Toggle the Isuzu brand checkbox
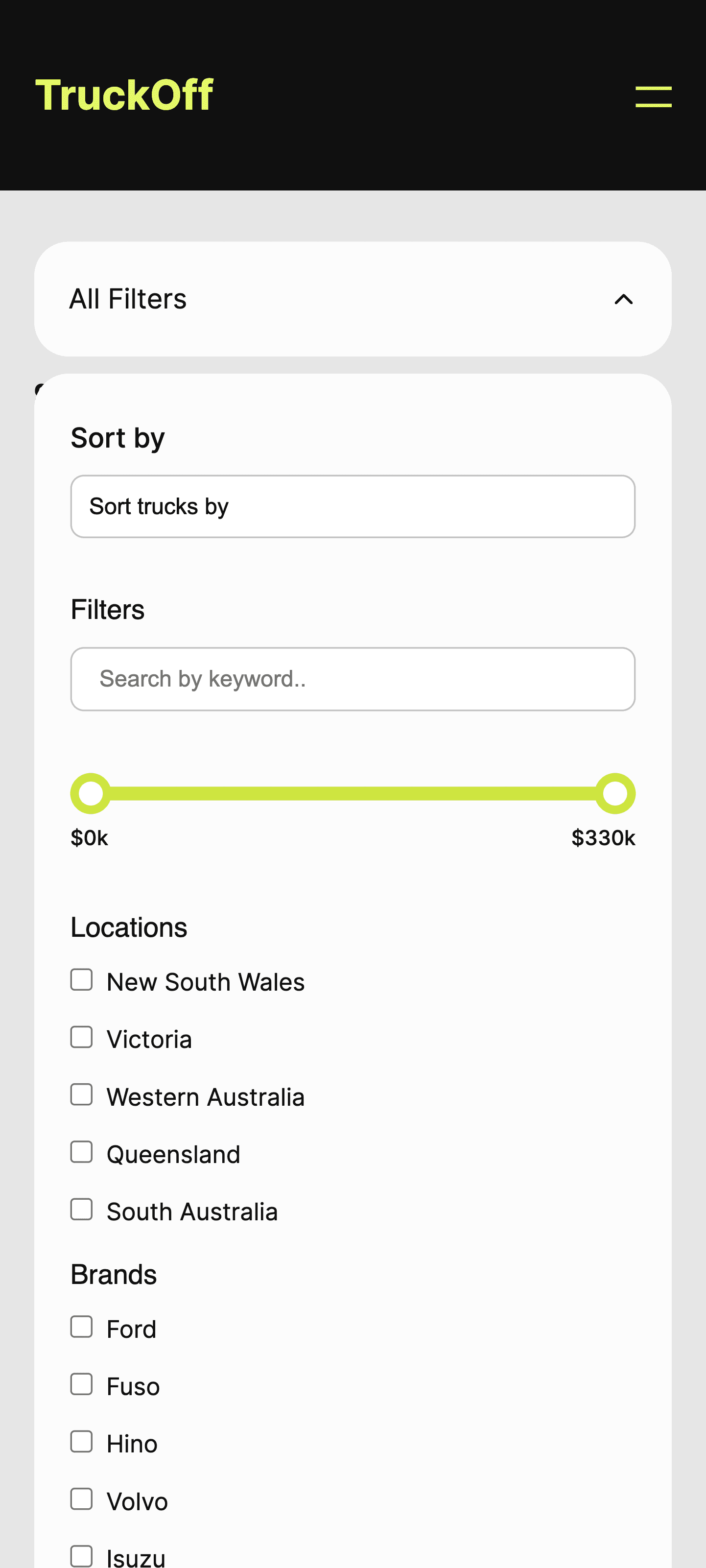Screen dimensions: 706x1568 (82, 1556)
